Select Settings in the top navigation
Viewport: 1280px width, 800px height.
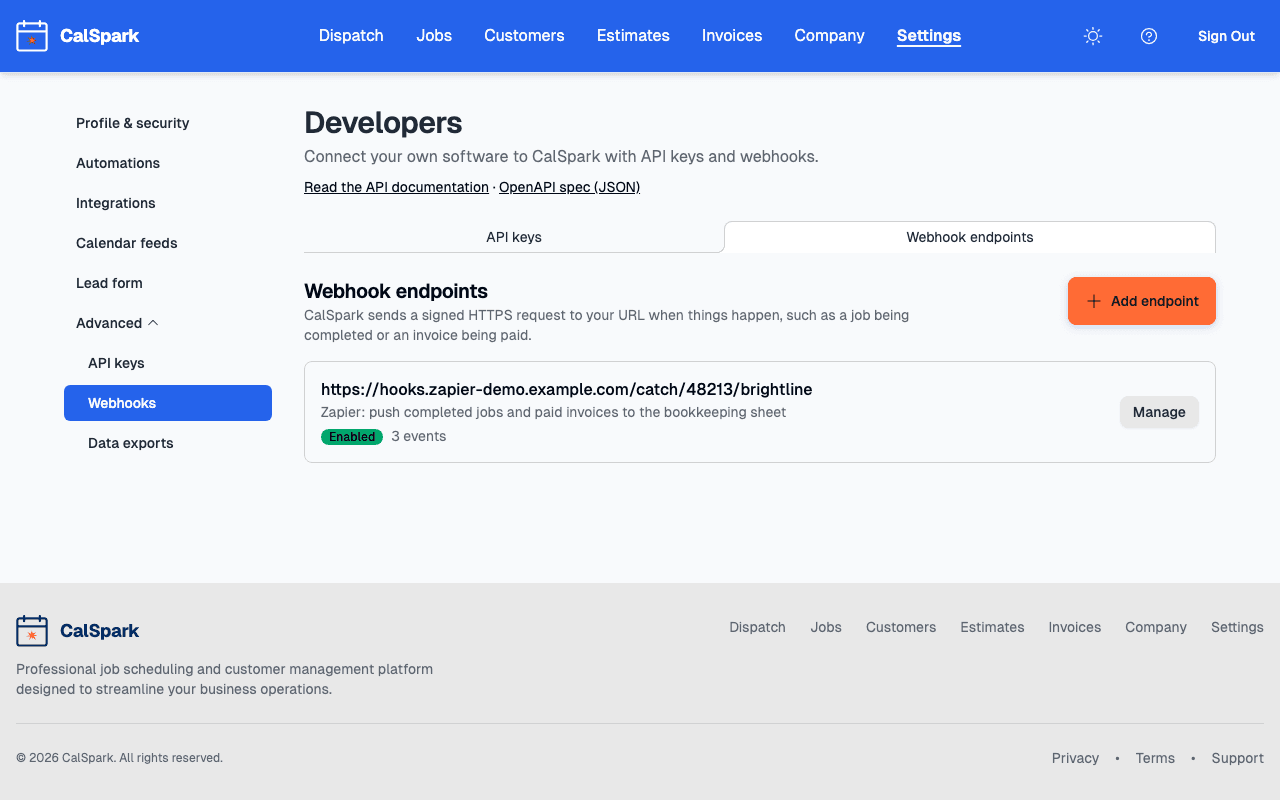click(929, 36)
